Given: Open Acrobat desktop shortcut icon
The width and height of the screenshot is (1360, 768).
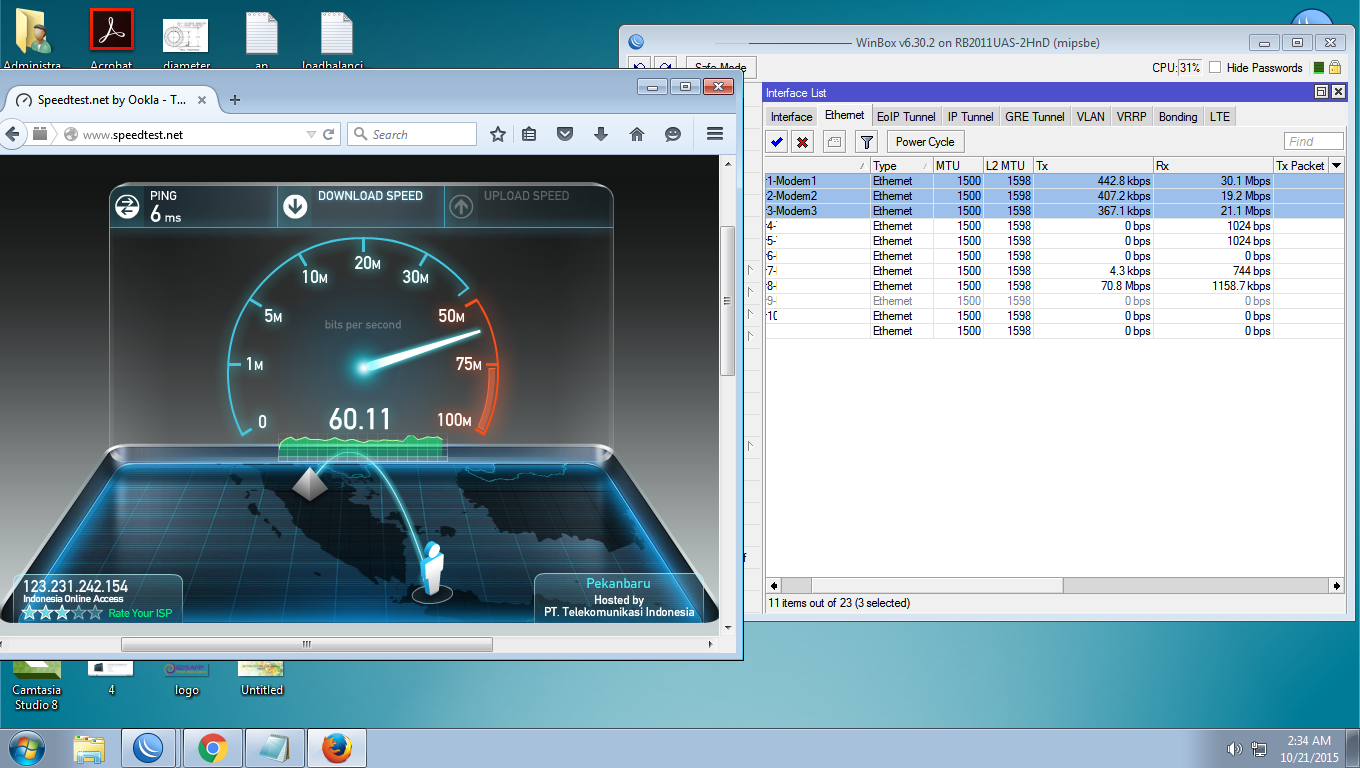Looking at the screenshot, I should [x=111, y=32].
